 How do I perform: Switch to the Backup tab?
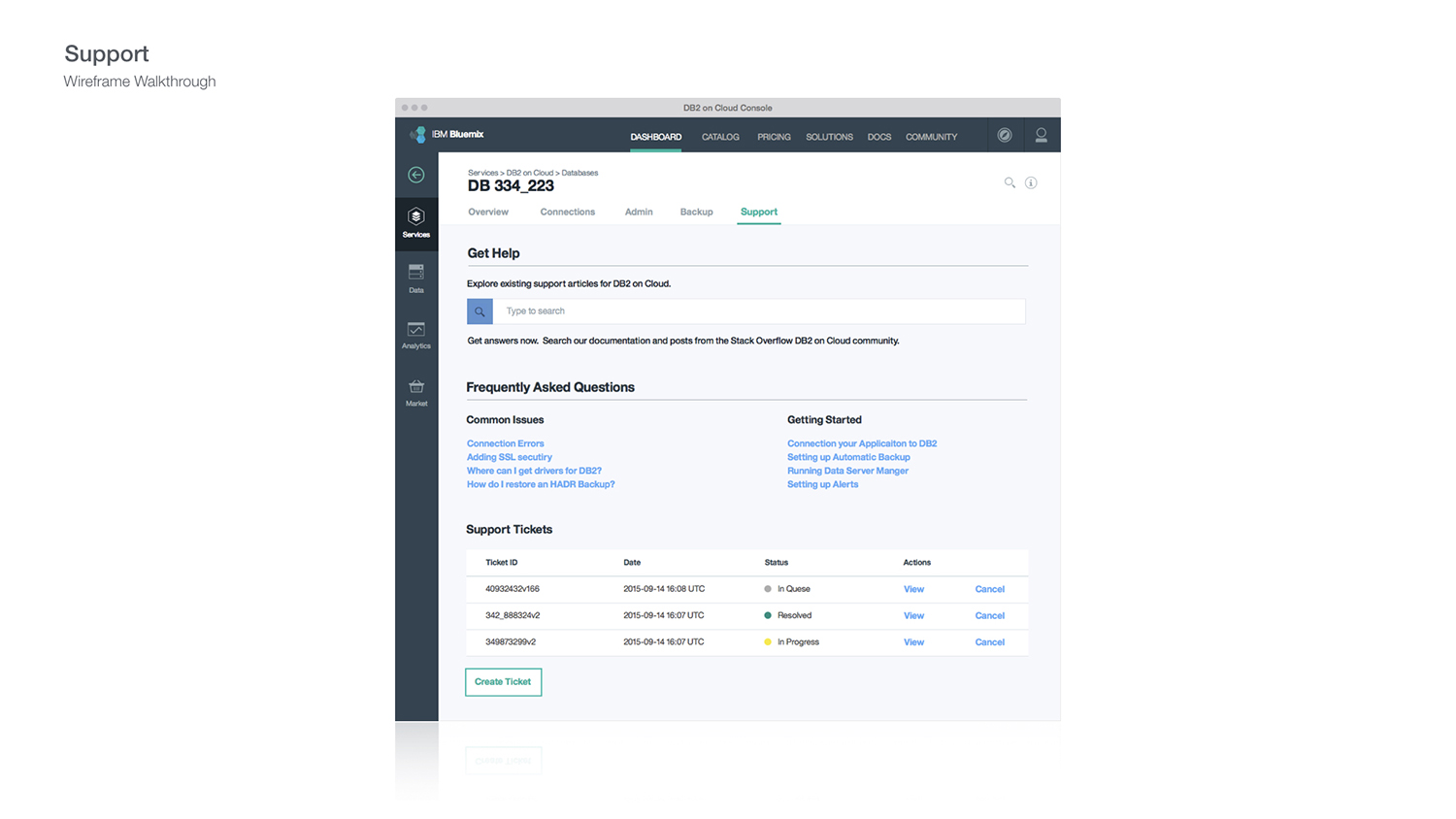click(696, 212)
